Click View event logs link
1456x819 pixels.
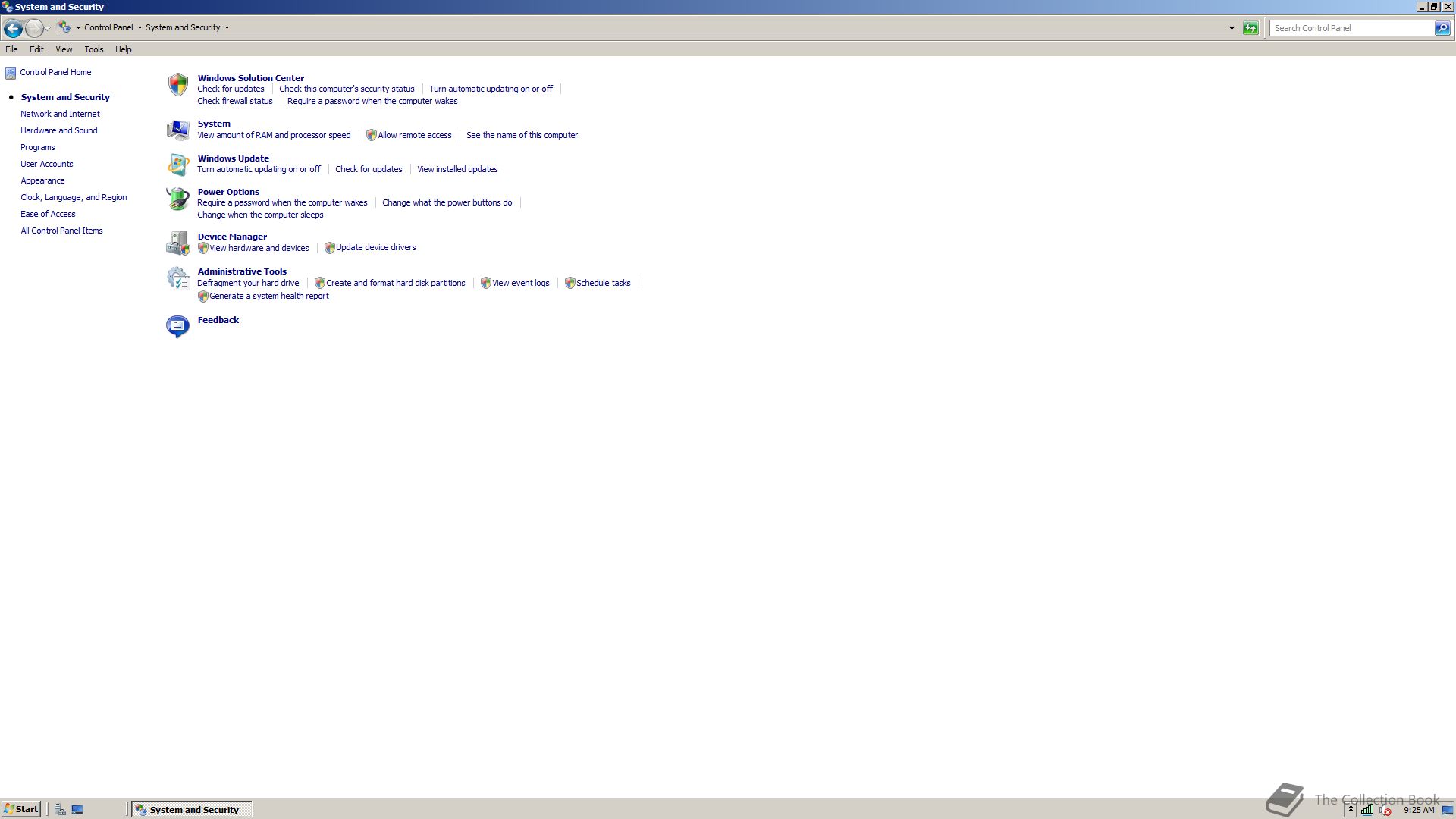coord(521,283)
